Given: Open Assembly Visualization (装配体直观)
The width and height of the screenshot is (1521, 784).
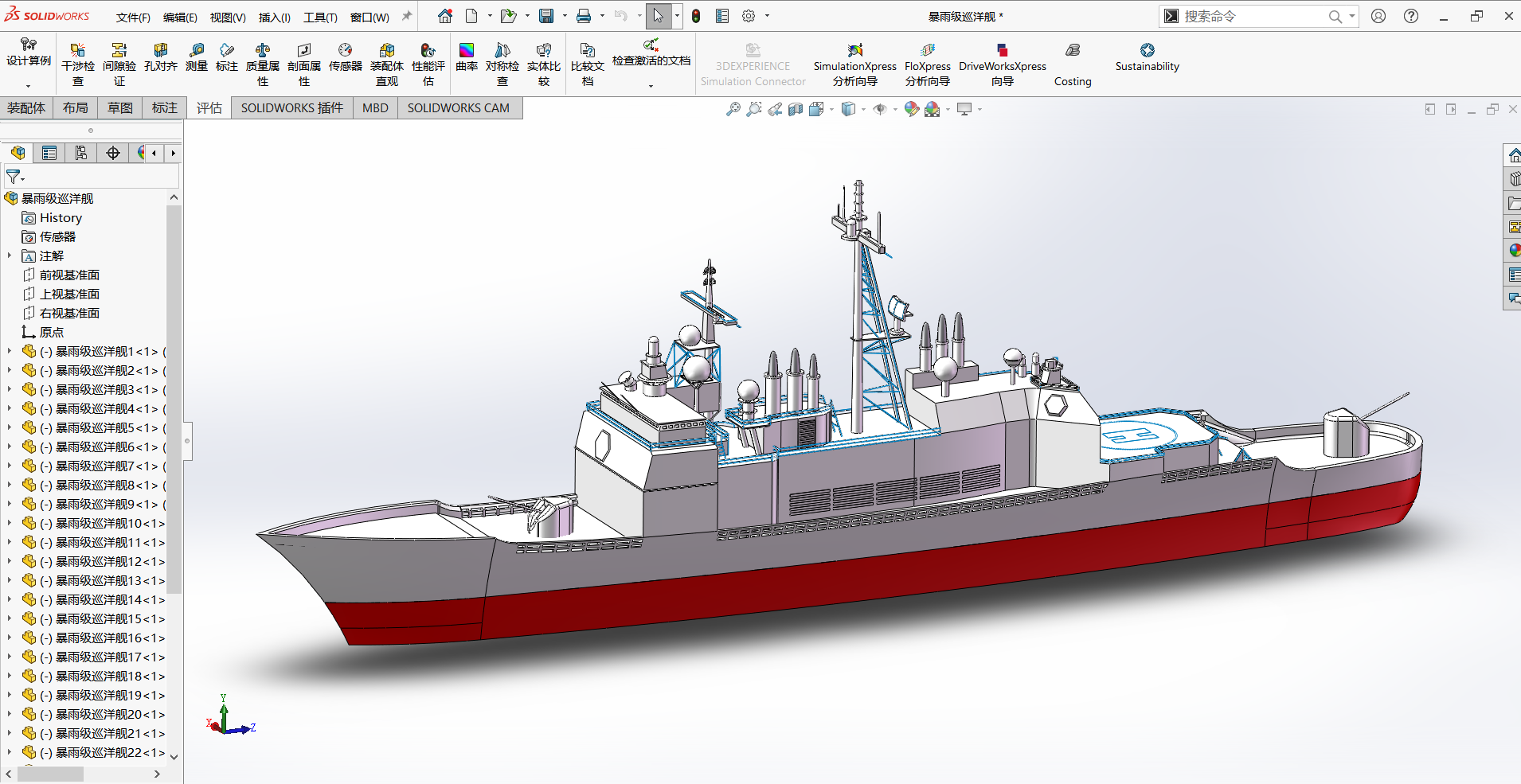Looking at the screenshot, I should (387, 64).
